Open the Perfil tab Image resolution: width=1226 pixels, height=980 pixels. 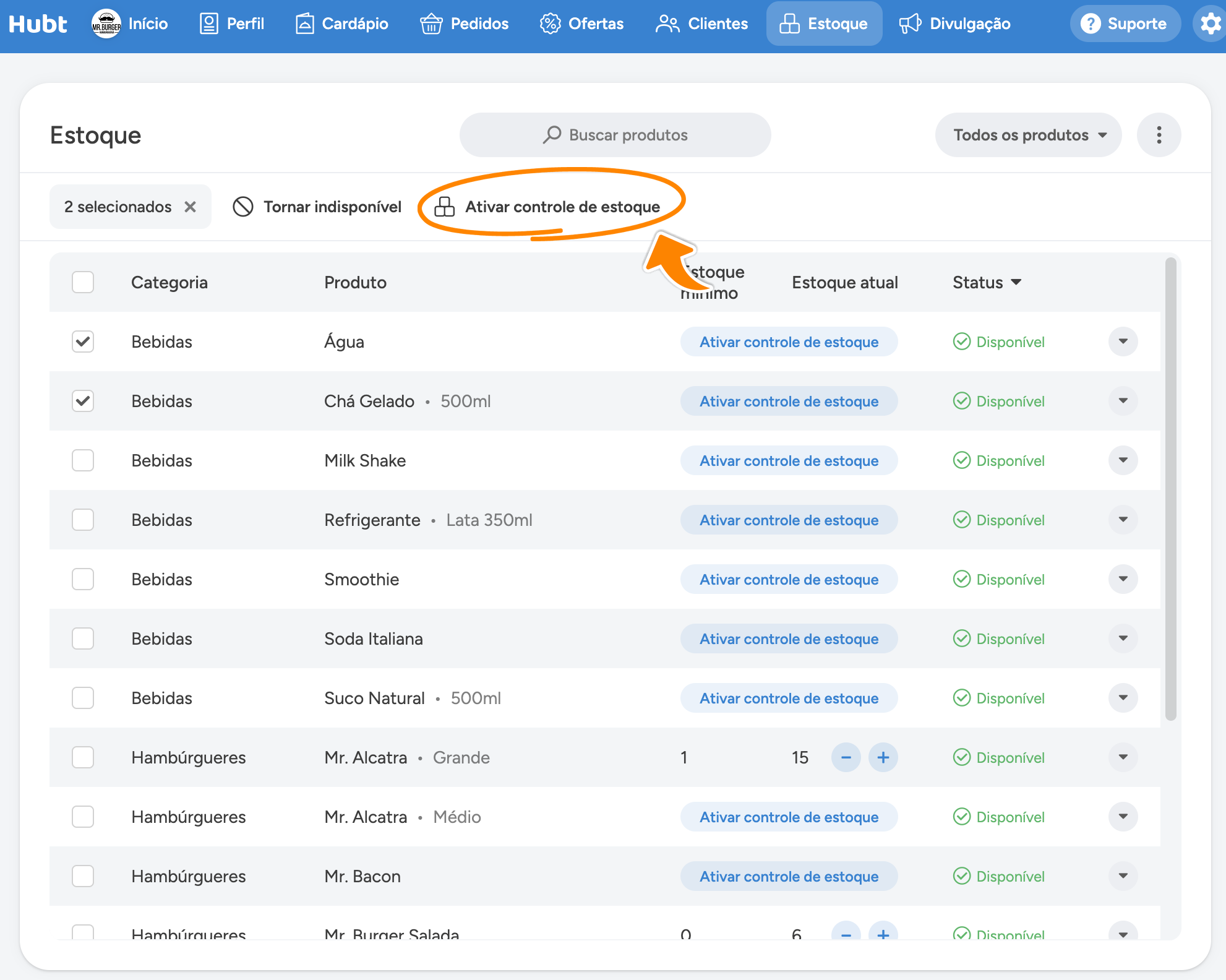click(x=231, y=24)
